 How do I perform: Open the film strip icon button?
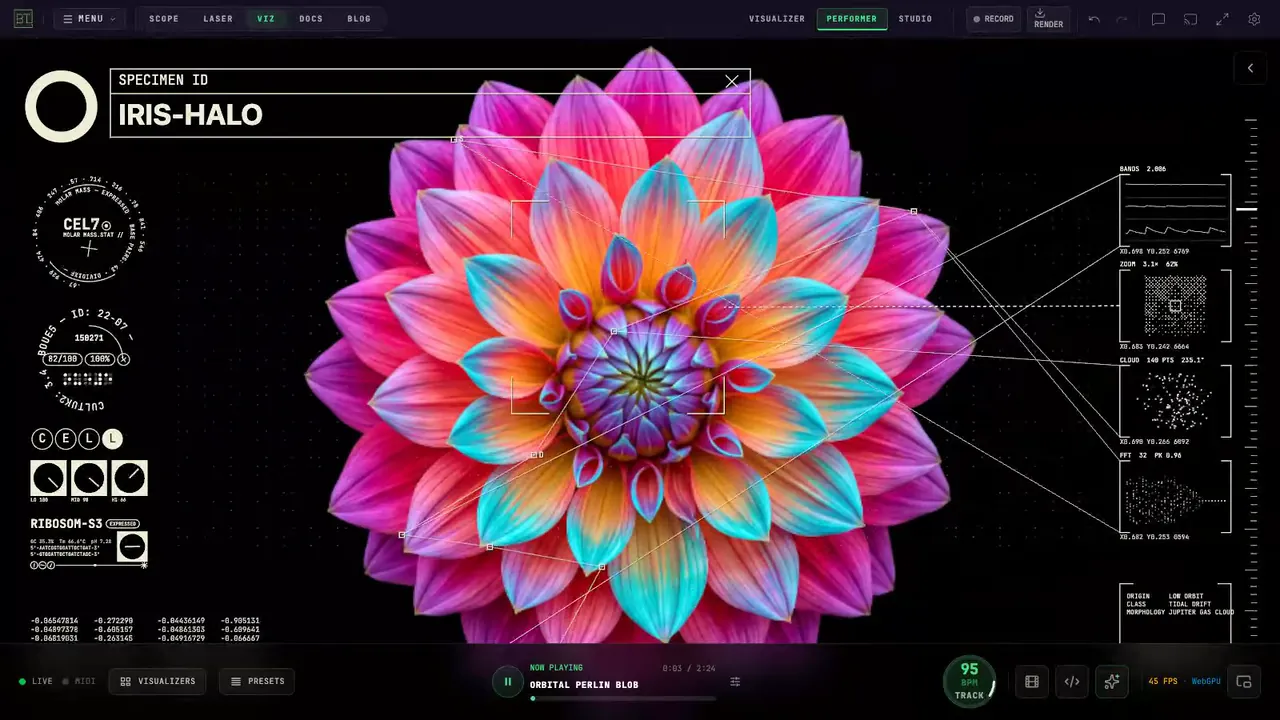(x=1032, y=682)
